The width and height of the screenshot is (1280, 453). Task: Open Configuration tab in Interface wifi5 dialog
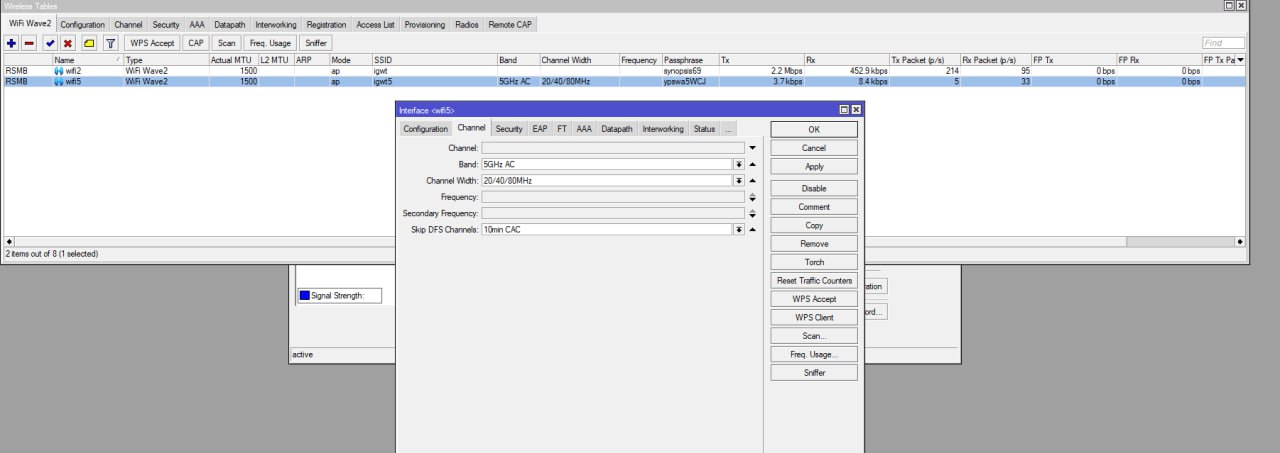425,129
